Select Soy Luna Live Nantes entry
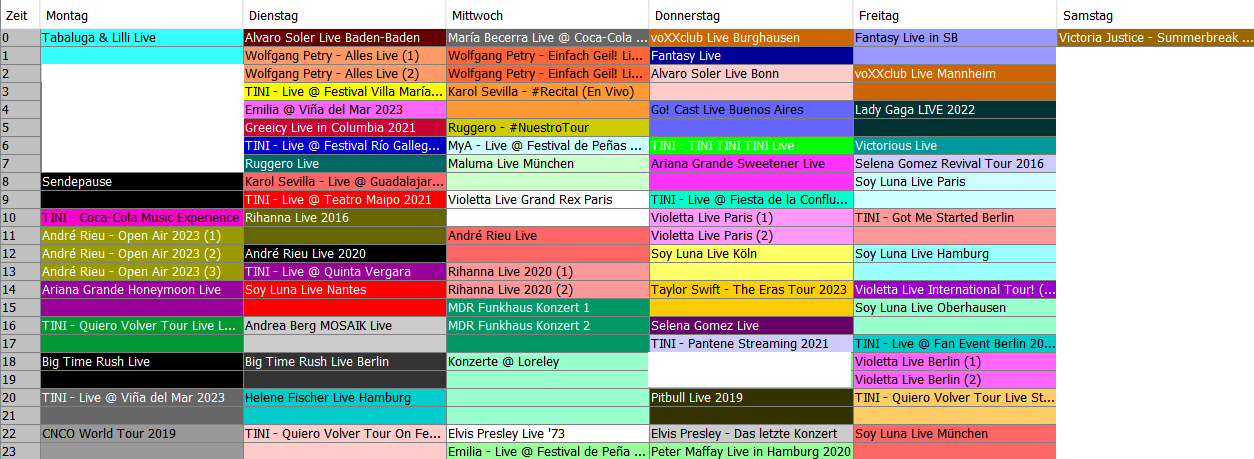Image resolution: width=1254 pixels, height=459 pixels. pos(344,290)
